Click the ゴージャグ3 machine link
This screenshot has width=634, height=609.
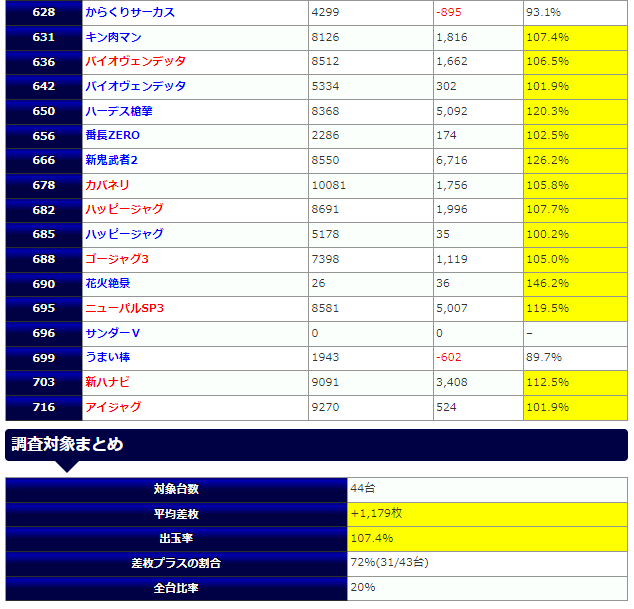(x=119, y=259)
